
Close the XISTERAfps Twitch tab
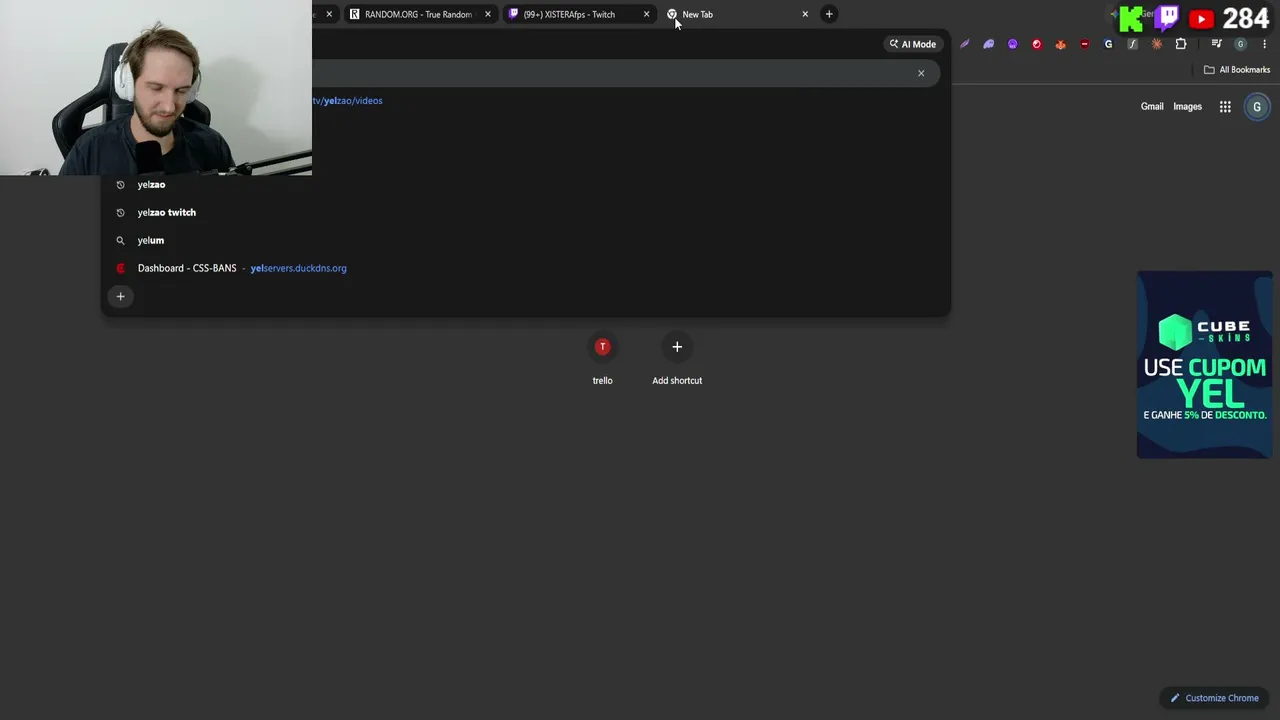click(x=646, y=14)
